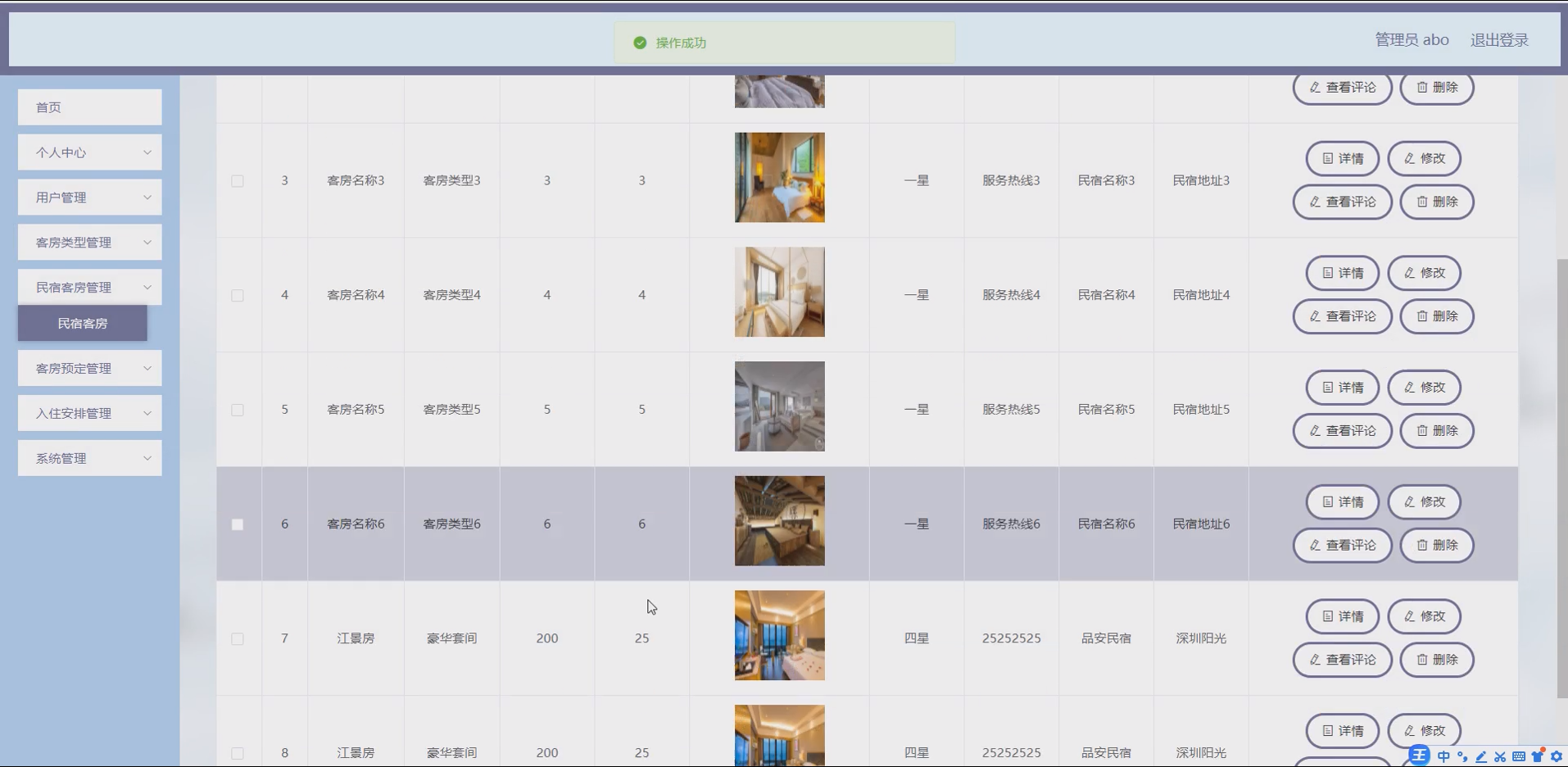Viewport: 1568px width, 767px height.
Task: Edit row 8 江景房
Action: click(1424, 731)
